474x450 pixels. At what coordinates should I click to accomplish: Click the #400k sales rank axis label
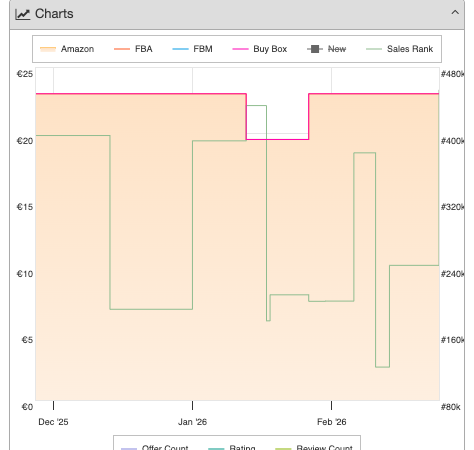coord(453,141)
